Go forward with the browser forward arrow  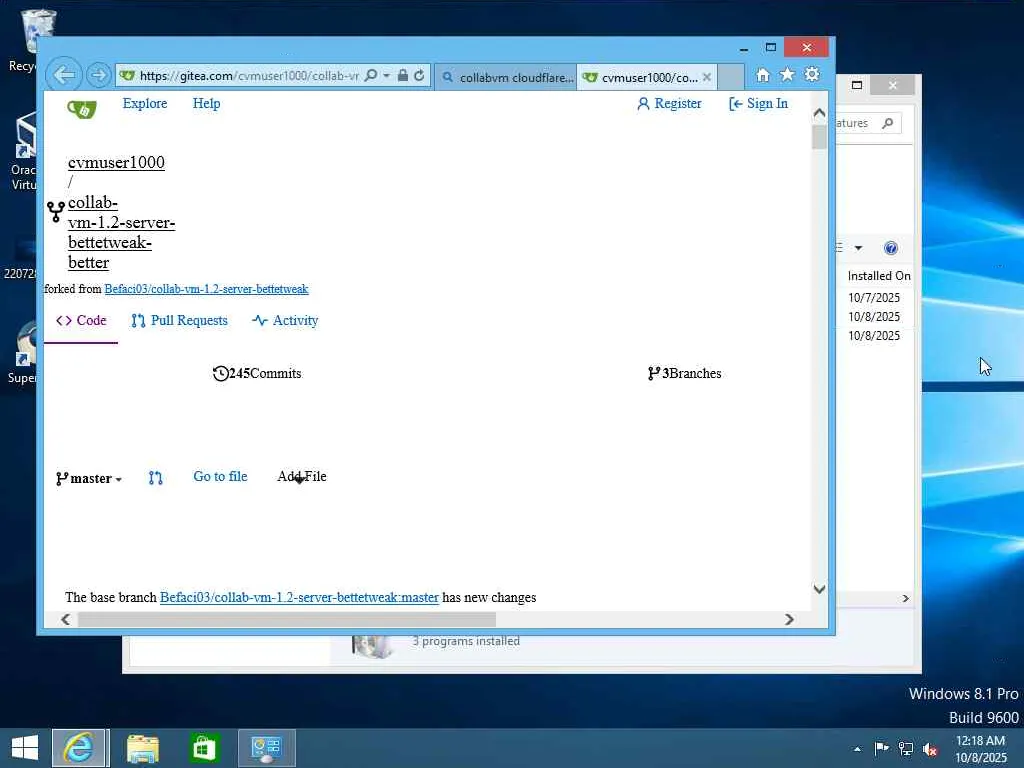tap(99, 75)
